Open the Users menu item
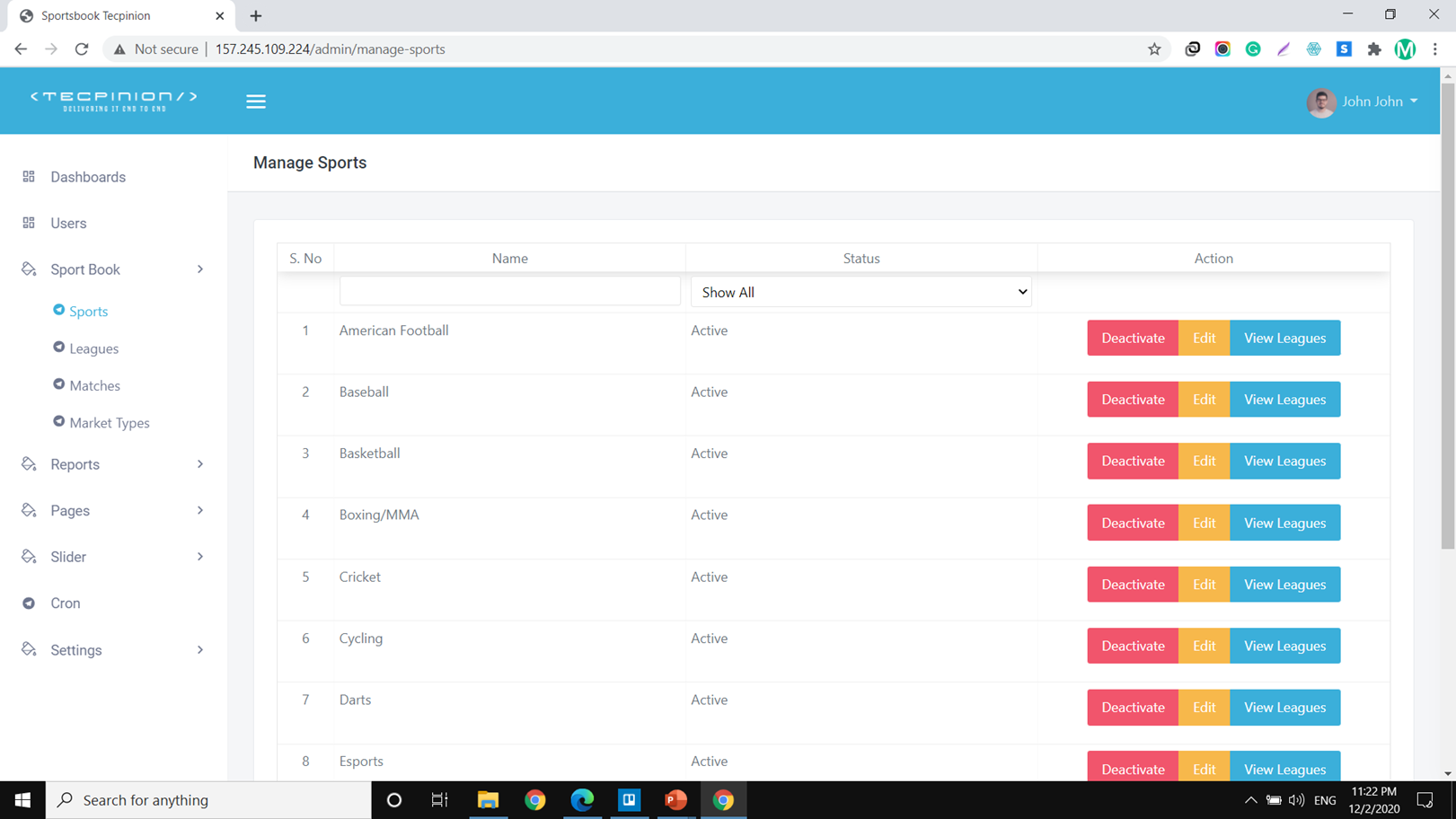The image size is (1456, 819). pos(68,223)
